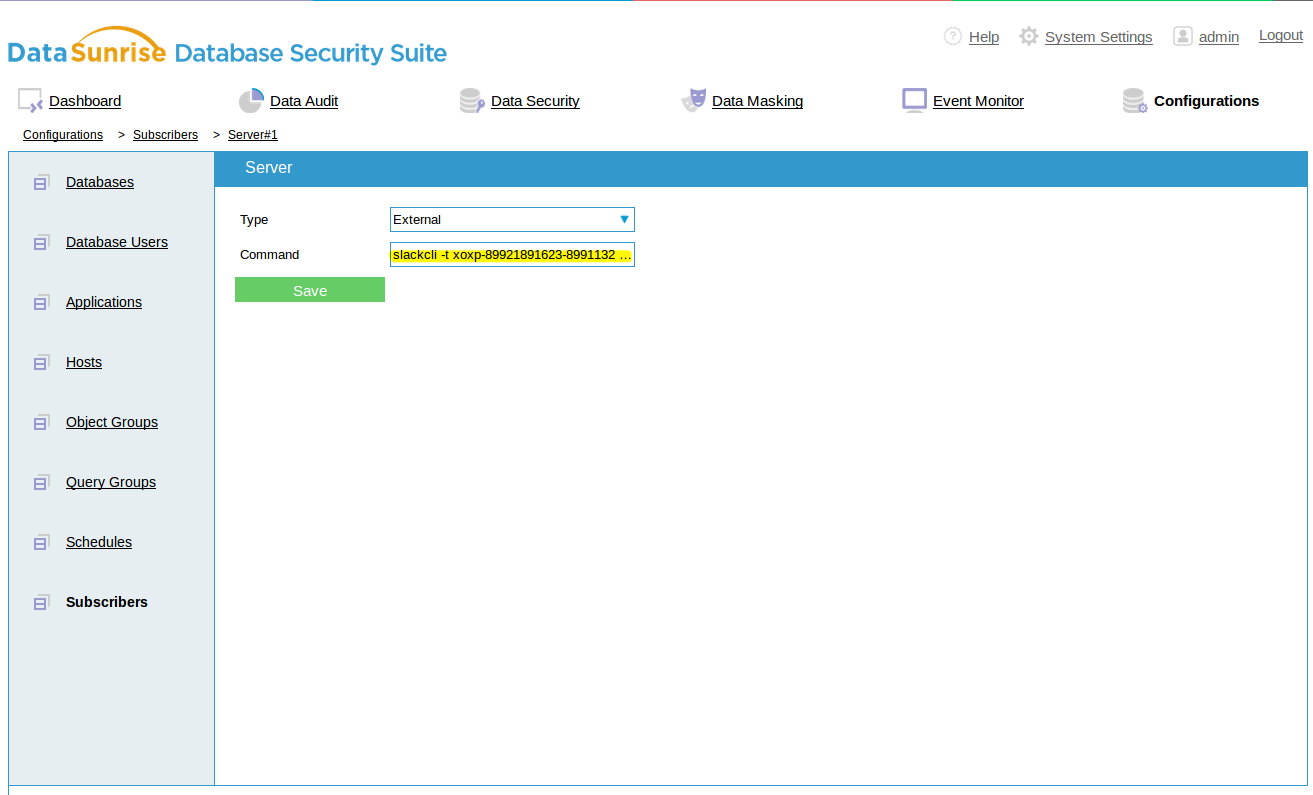Open the Data Masking menu
Screen dimensions: 1313x795
(757, 101)
